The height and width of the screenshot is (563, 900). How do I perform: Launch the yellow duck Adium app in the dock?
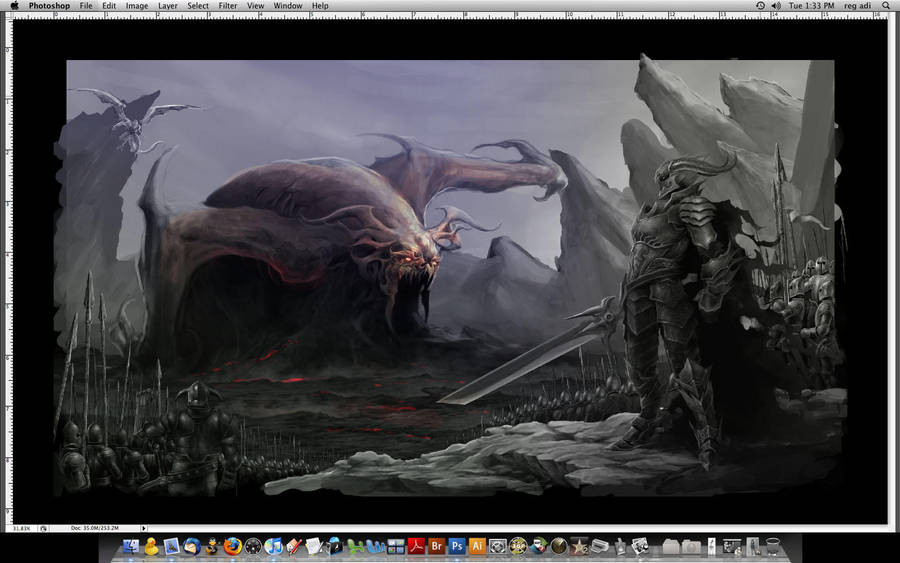(151, 546)
